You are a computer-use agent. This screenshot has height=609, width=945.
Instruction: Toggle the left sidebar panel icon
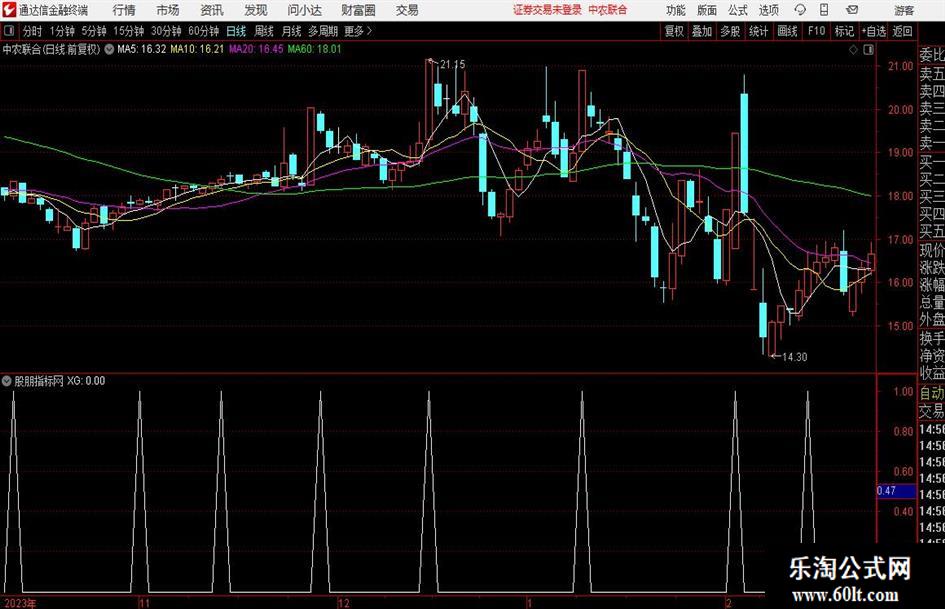[x=9, y=31]
